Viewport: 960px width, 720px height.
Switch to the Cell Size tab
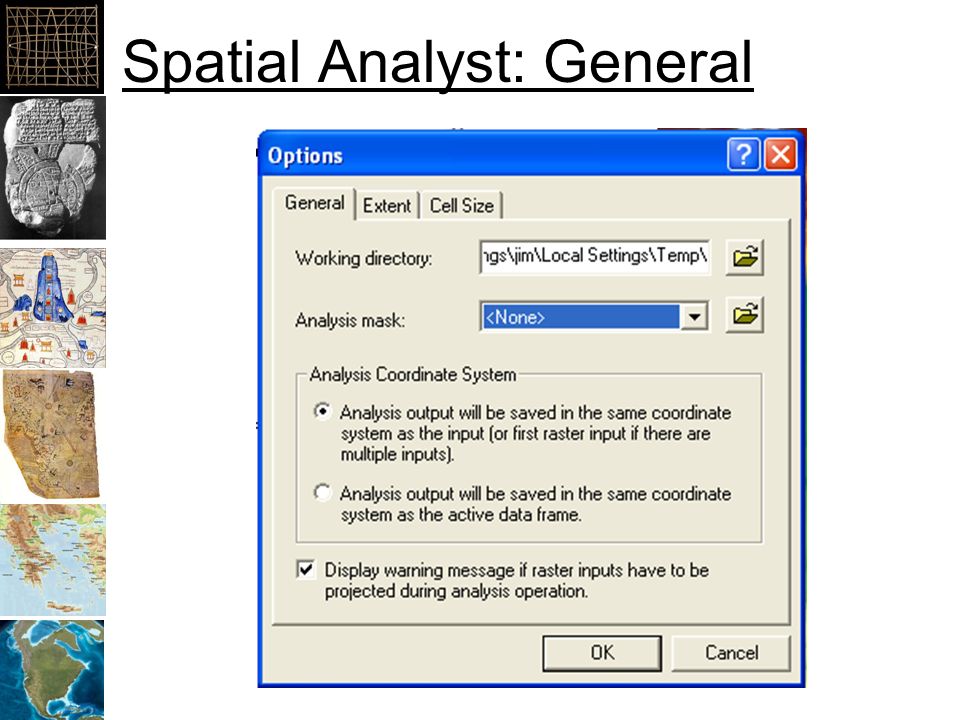[462, 206]
